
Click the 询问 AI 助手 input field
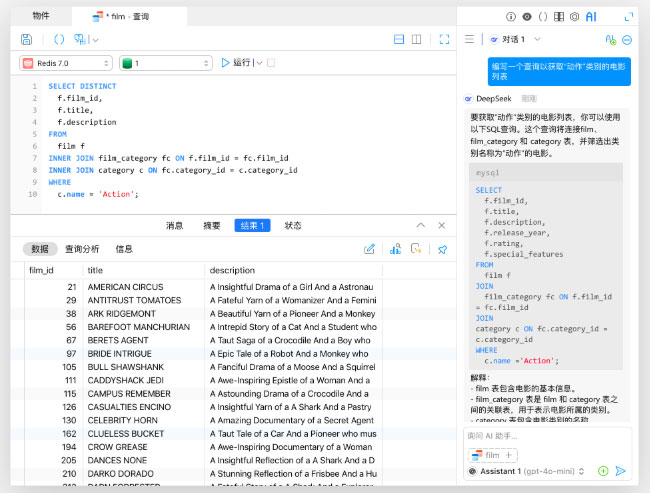tap(547, 436)
